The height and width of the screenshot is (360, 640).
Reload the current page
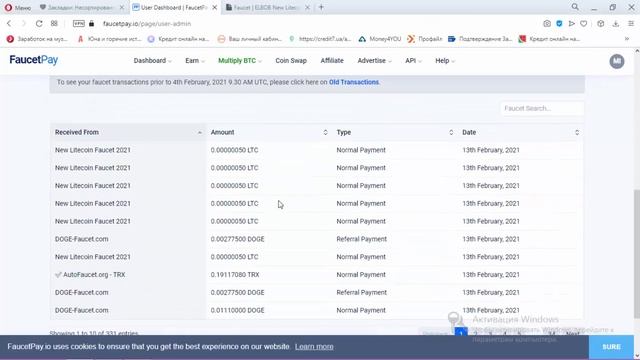click(x=39, y=24)
